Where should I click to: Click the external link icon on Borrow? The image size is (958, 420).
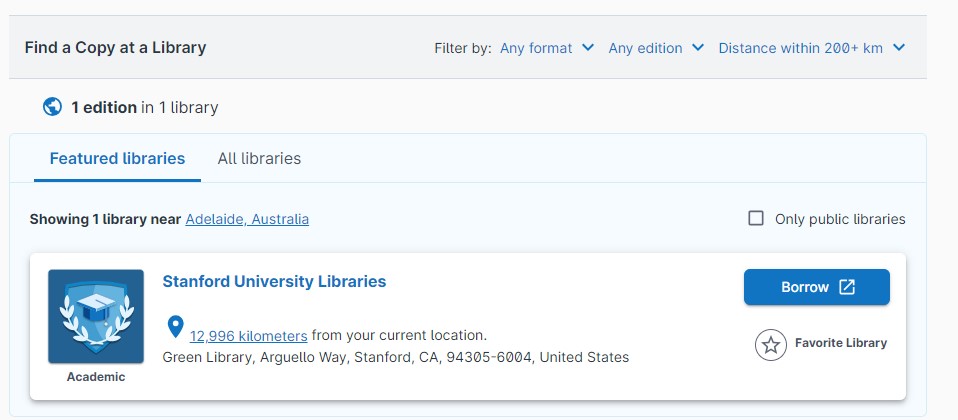(x=847, y=287)
